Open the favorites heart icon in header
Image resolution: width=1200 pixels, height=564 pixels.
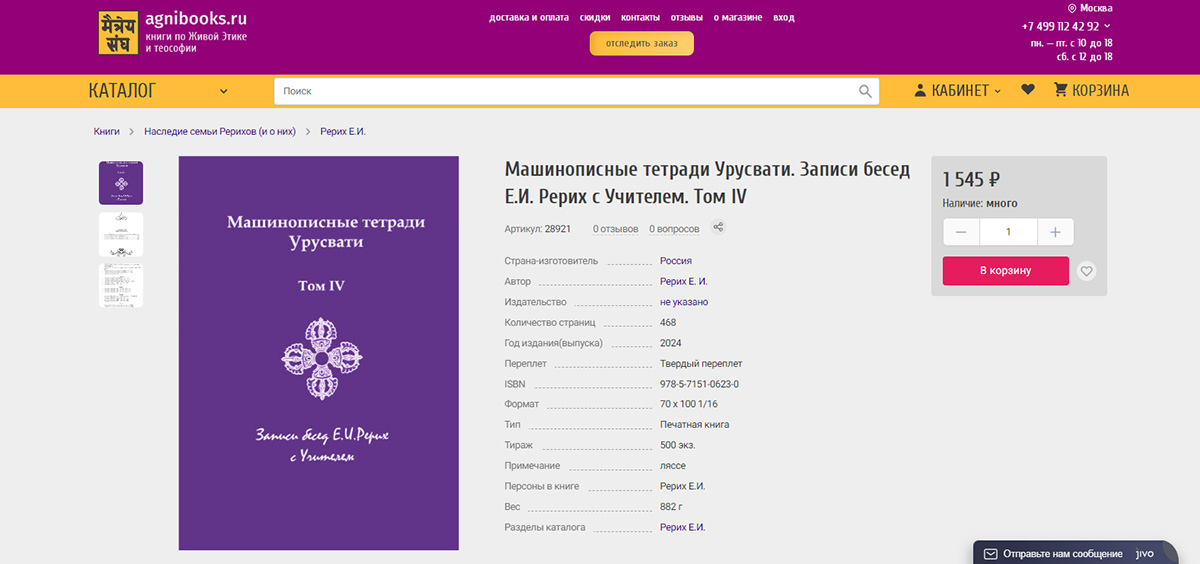[1027, 90]
